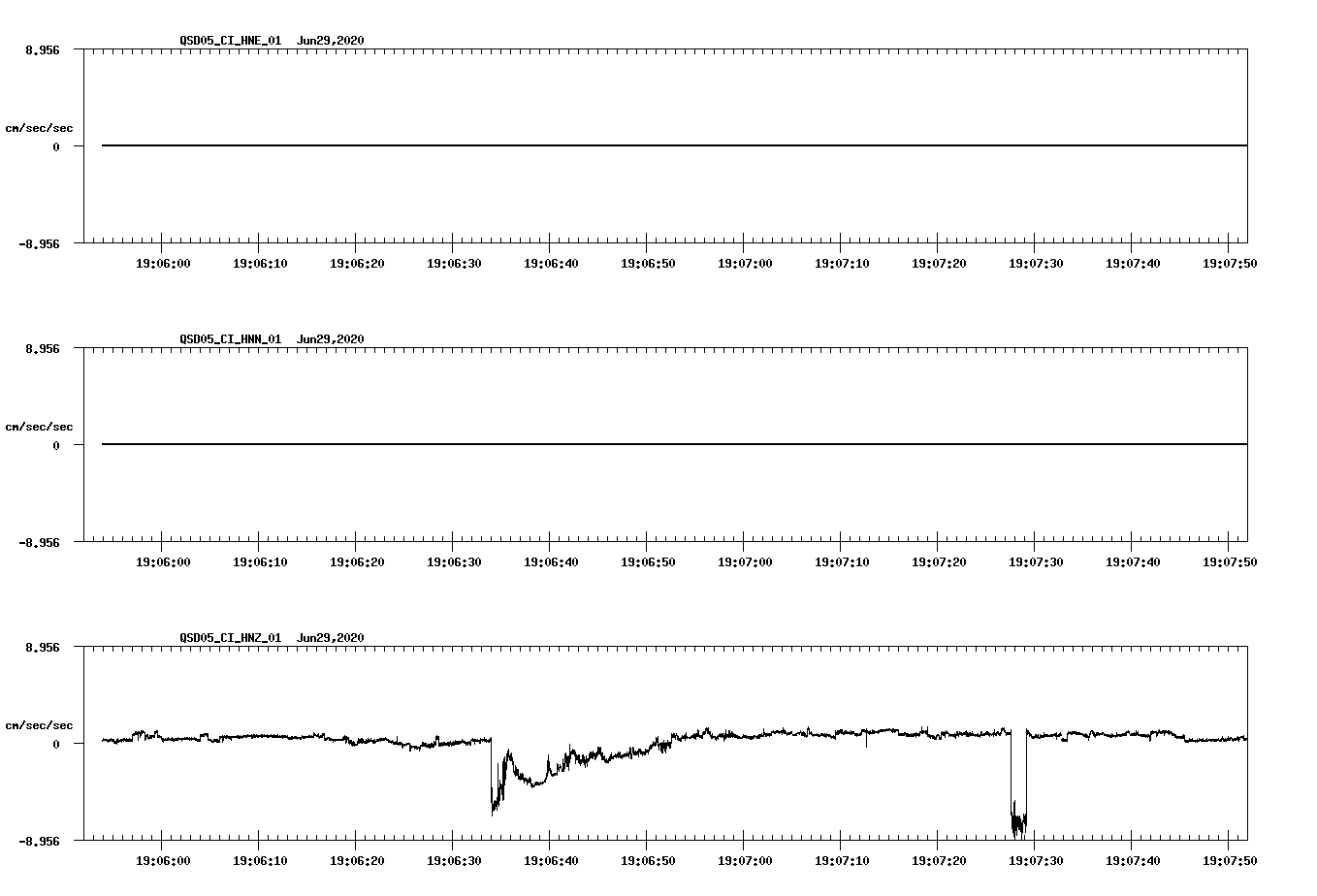Viewport: 1317px width, 896px height.
Task: Click the Jun29,2020 date on HNZ plot
Action: click(x=331, y=638)
